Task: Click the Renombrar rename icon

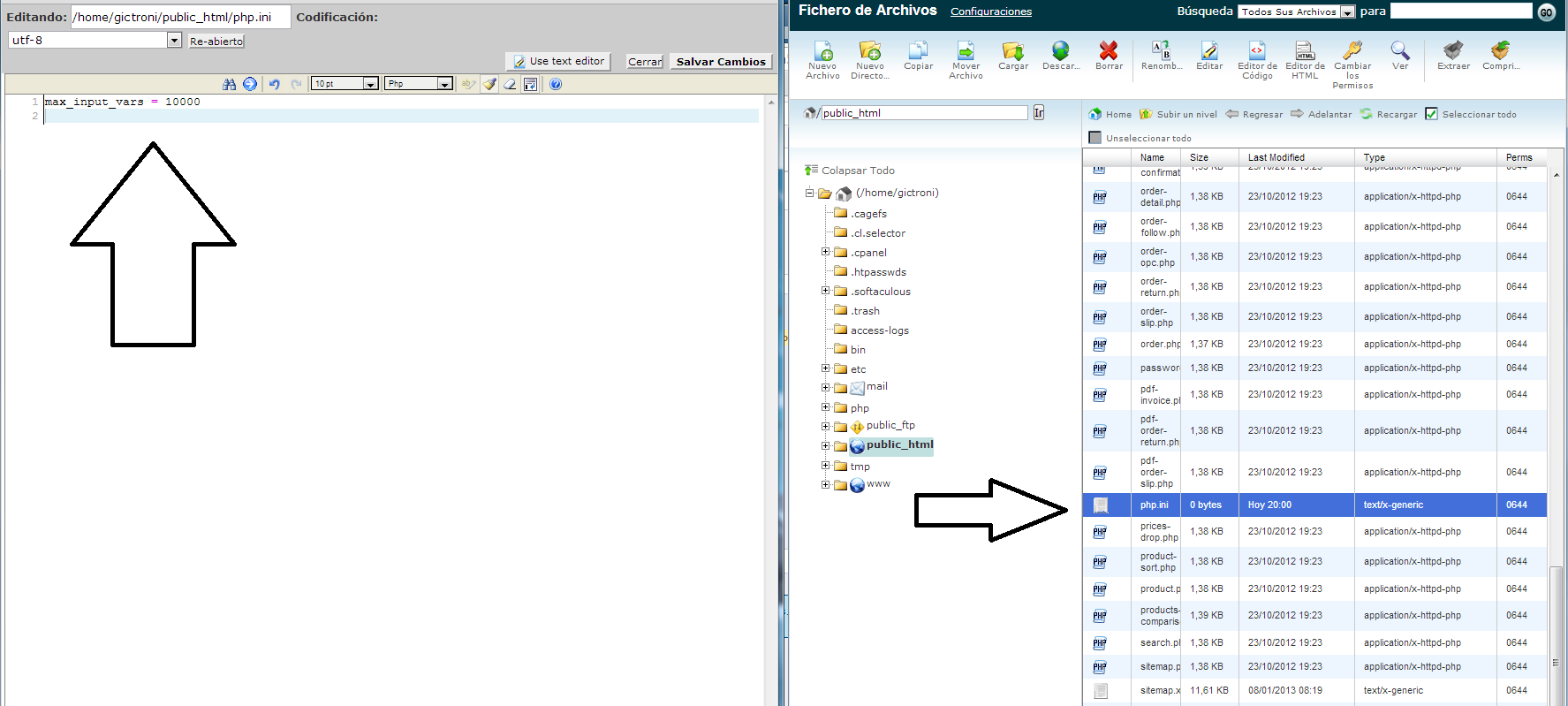Action: pyautogui.click(x=1161, y=51)
